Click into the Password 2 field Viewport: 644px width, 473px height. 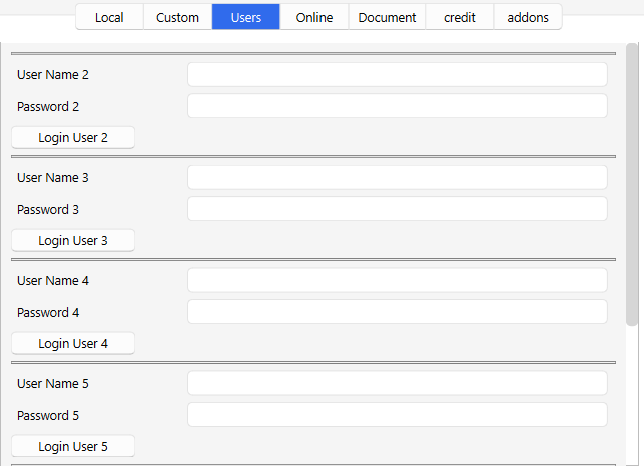(x=397, y=107)
